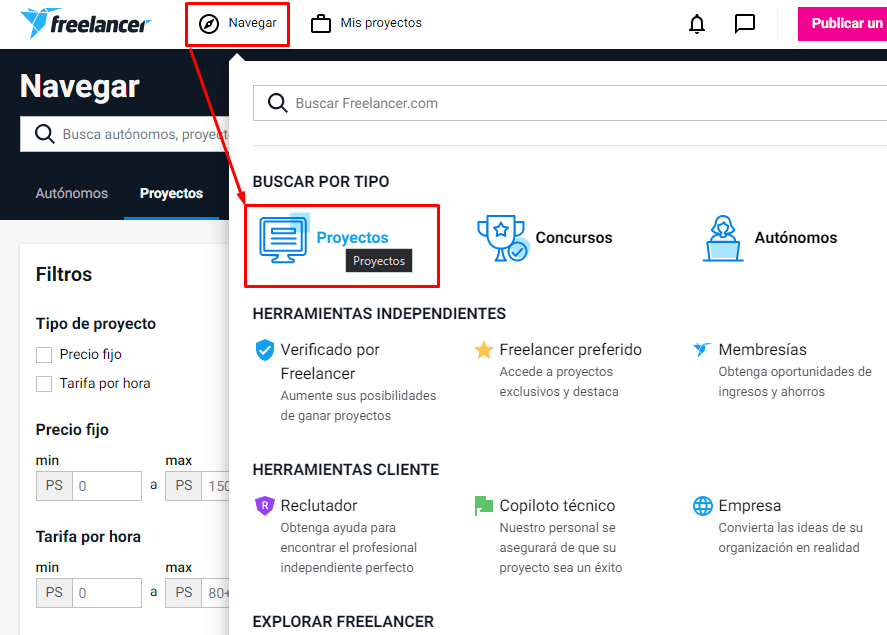Viewport: 887px width, 635px height.
Task: Click the Reclutador purple badge icon
Action: tap(264, 506)
